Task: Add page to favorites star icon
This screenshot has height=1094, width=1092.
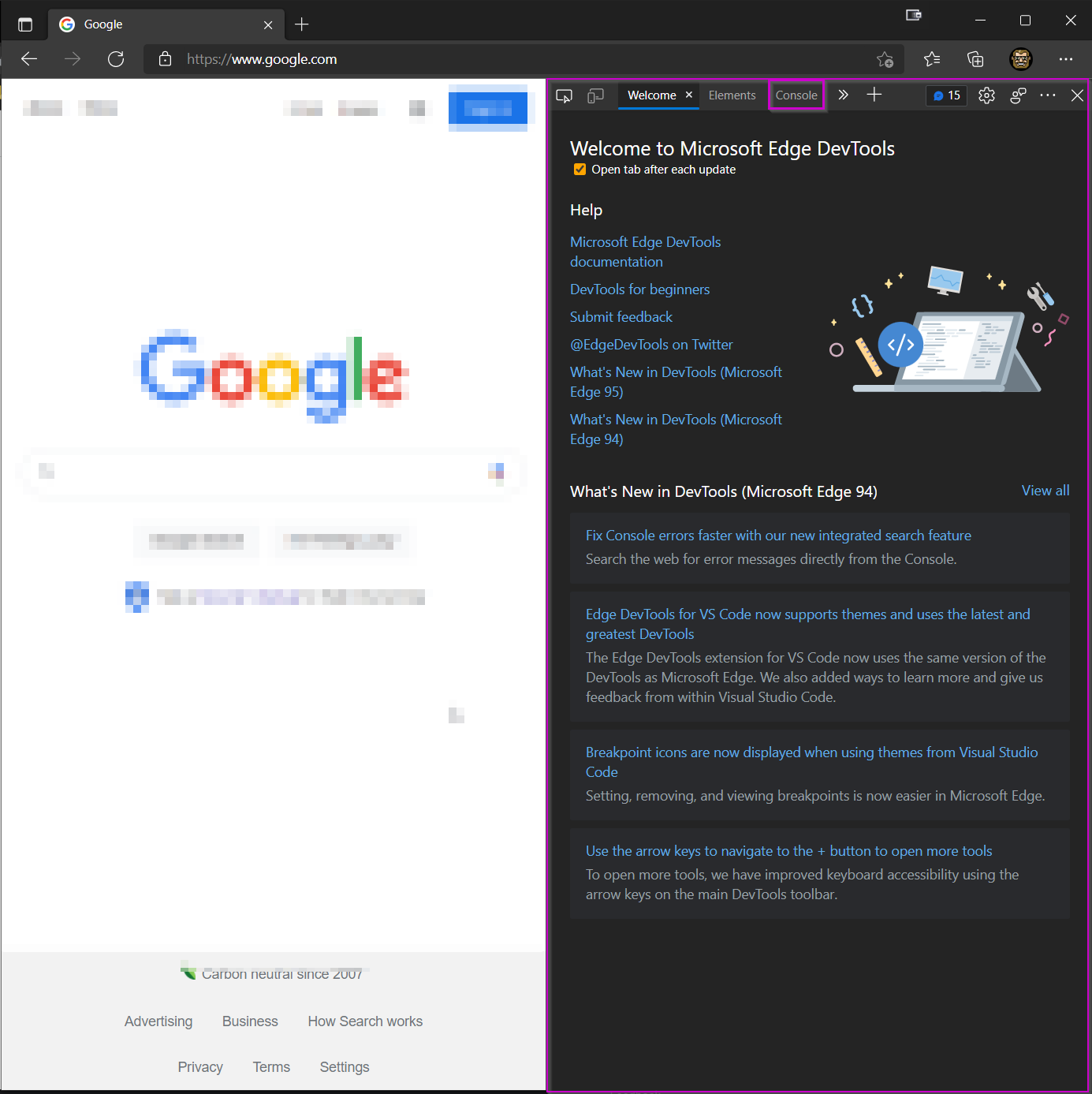Action: (885, 59)
